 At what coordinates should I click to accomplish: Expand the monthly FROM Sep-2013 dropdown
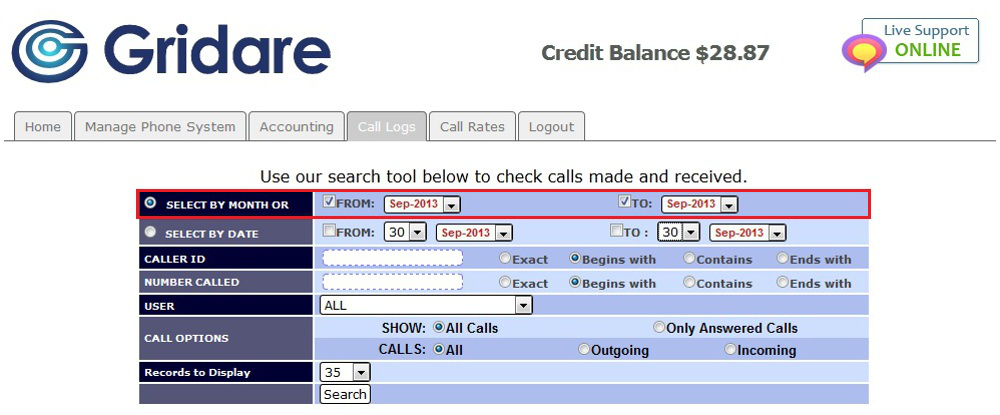click(422, 204)
